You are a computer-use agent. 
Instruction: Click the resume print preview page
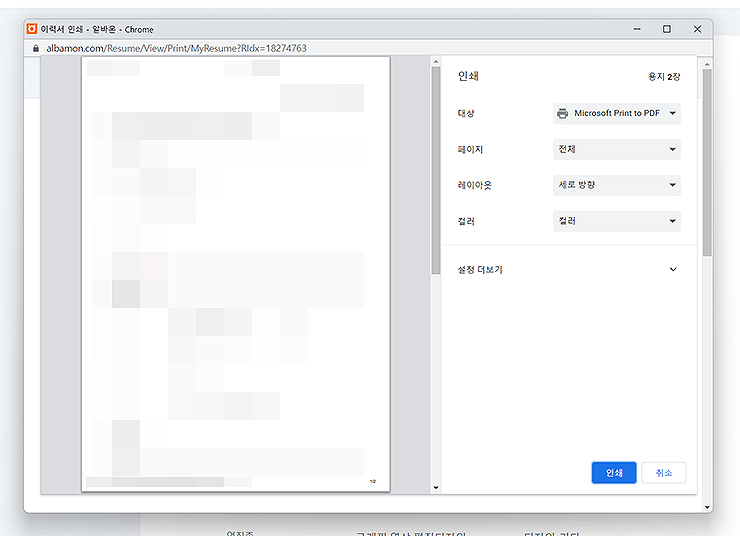click(x=236, y=274)
